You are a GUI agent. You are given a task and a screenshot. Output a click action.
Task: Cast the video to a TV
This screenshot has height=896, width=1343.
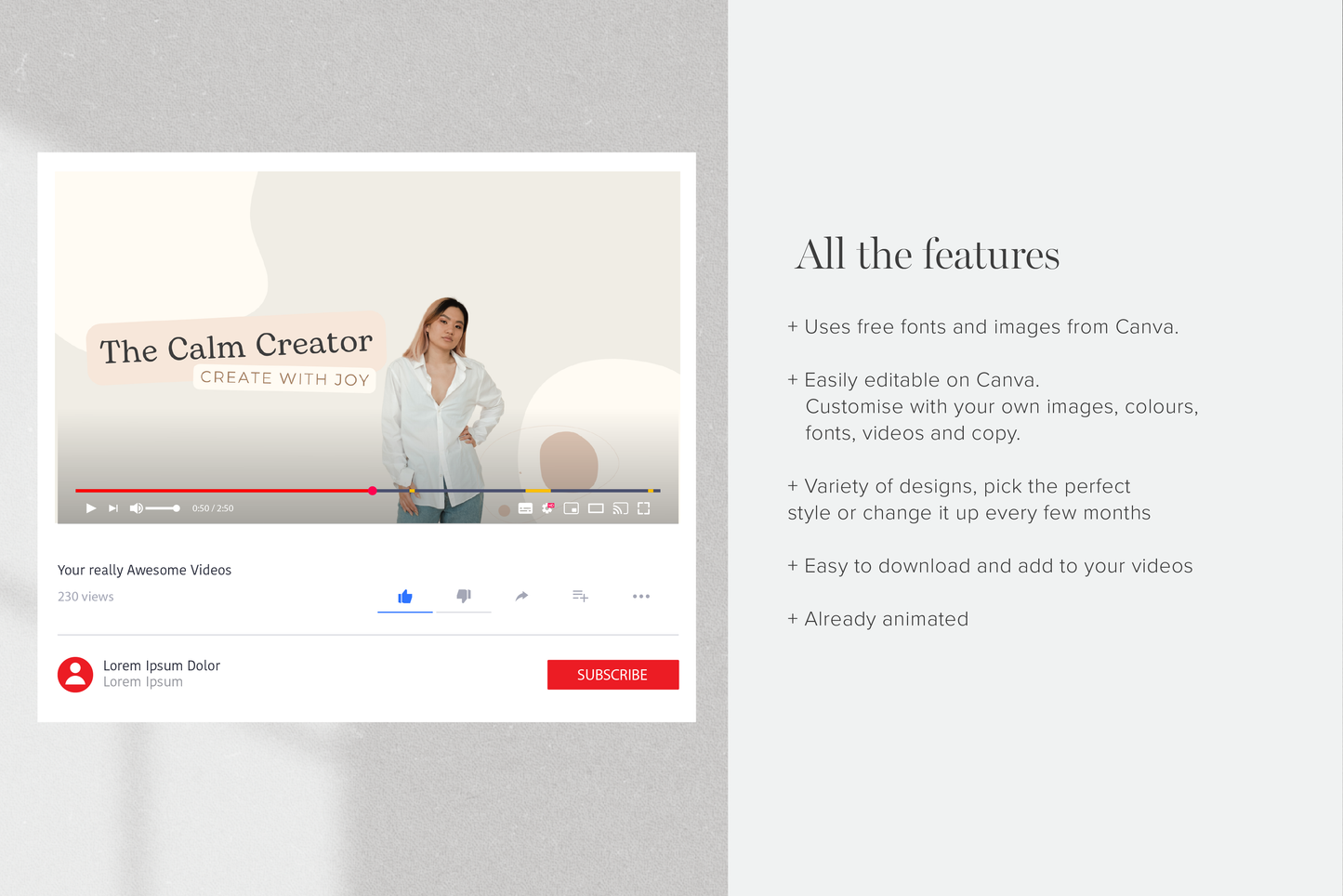(620, 508)
